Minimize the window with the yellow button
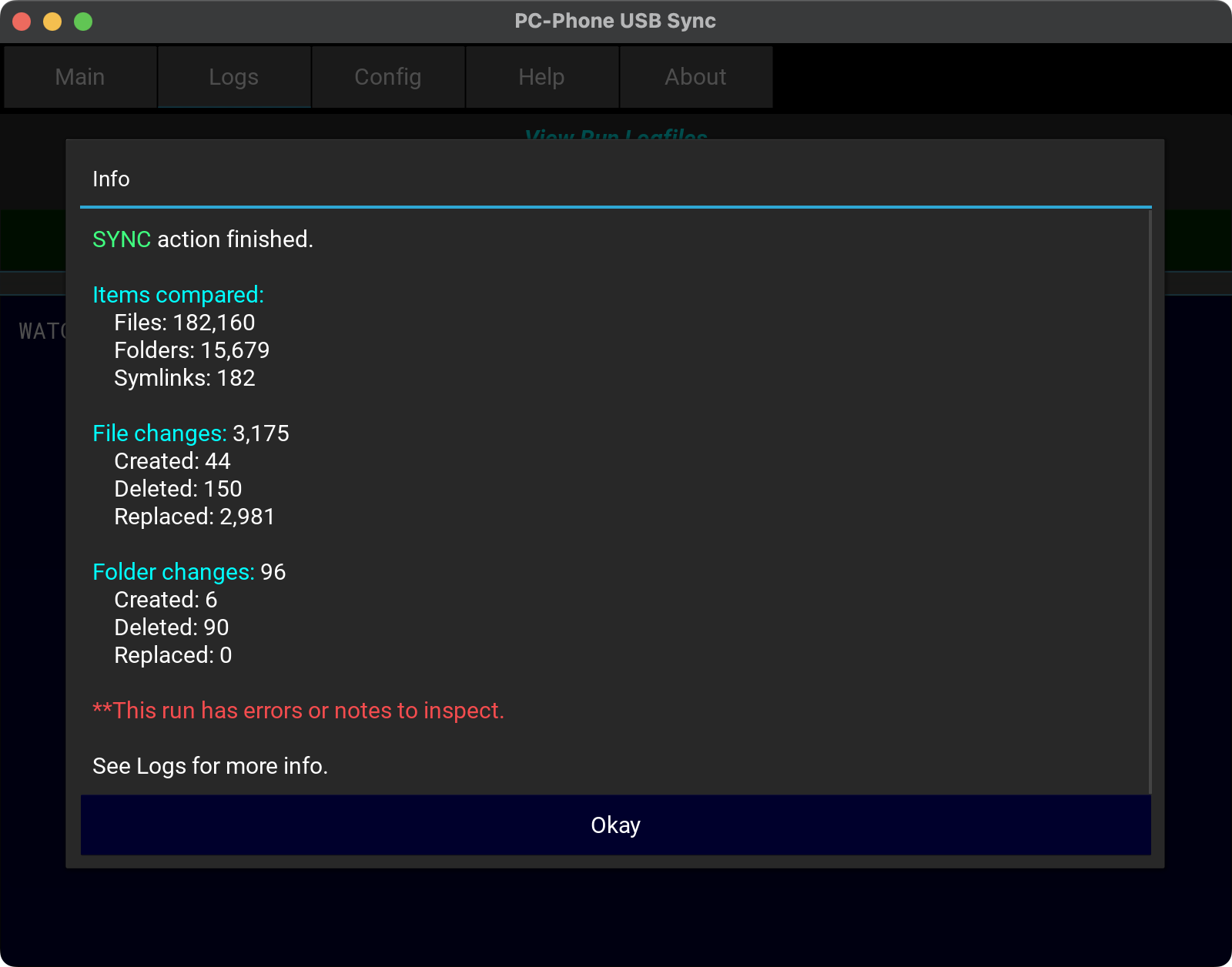Image resolution: width=1232 pixels, height=967 pixels. pos(52,22)
